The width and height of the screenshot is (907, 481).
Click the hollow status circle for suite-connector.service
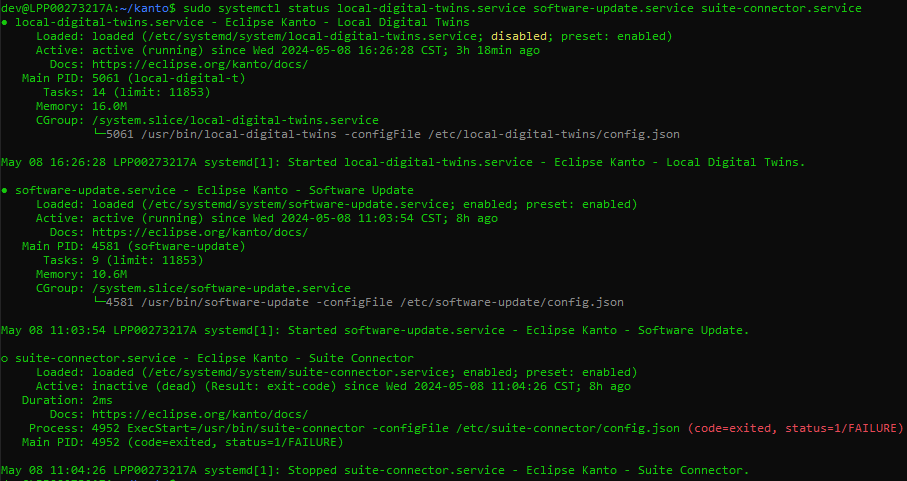tap(5, 359)
